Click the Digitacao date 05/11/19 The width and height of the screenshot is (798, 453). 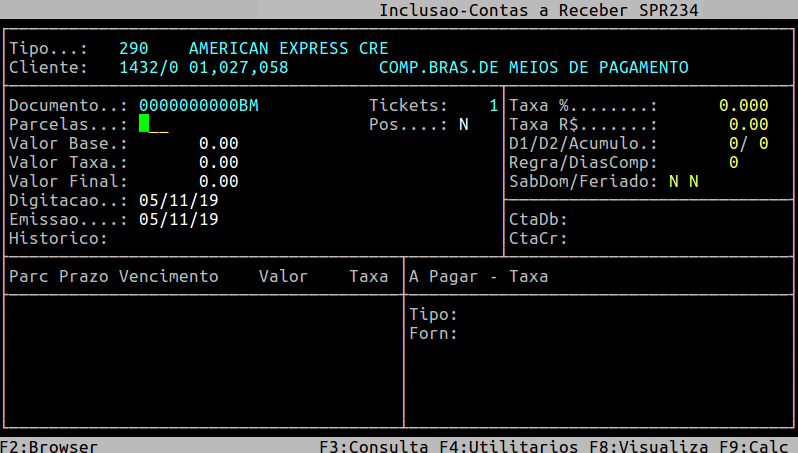click(179, 200)
